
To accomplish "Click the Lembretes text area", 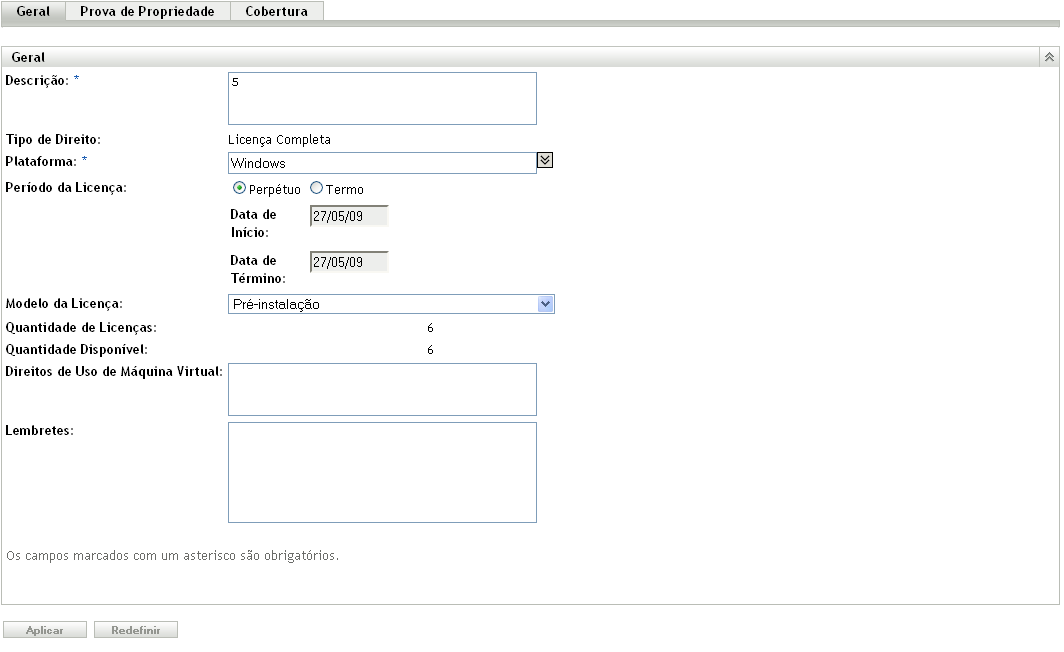I will 382,472.
